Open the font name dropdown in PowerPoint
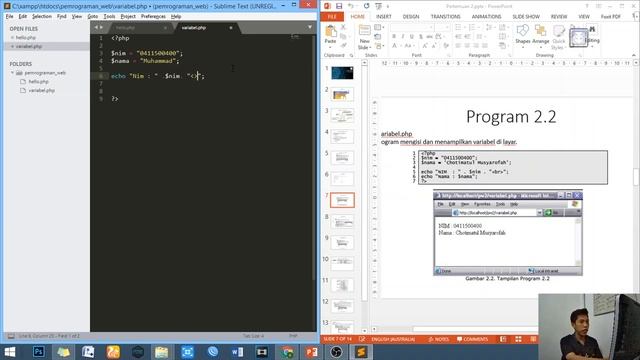 (x=431, y=27)
